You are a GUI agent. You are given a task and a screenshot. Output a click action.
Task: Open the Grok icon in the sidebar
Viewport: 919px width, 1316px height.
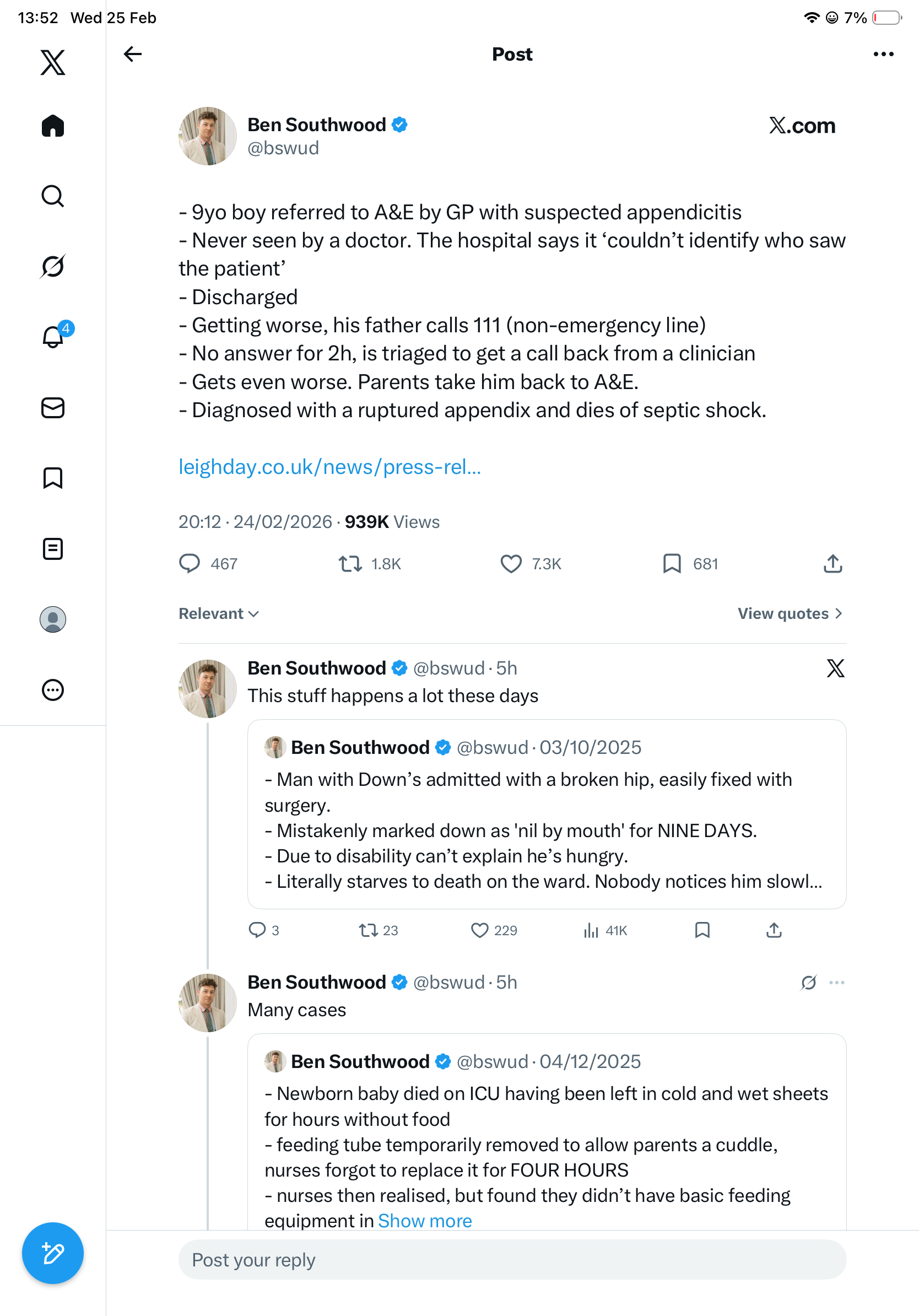(x=53, y=266)
